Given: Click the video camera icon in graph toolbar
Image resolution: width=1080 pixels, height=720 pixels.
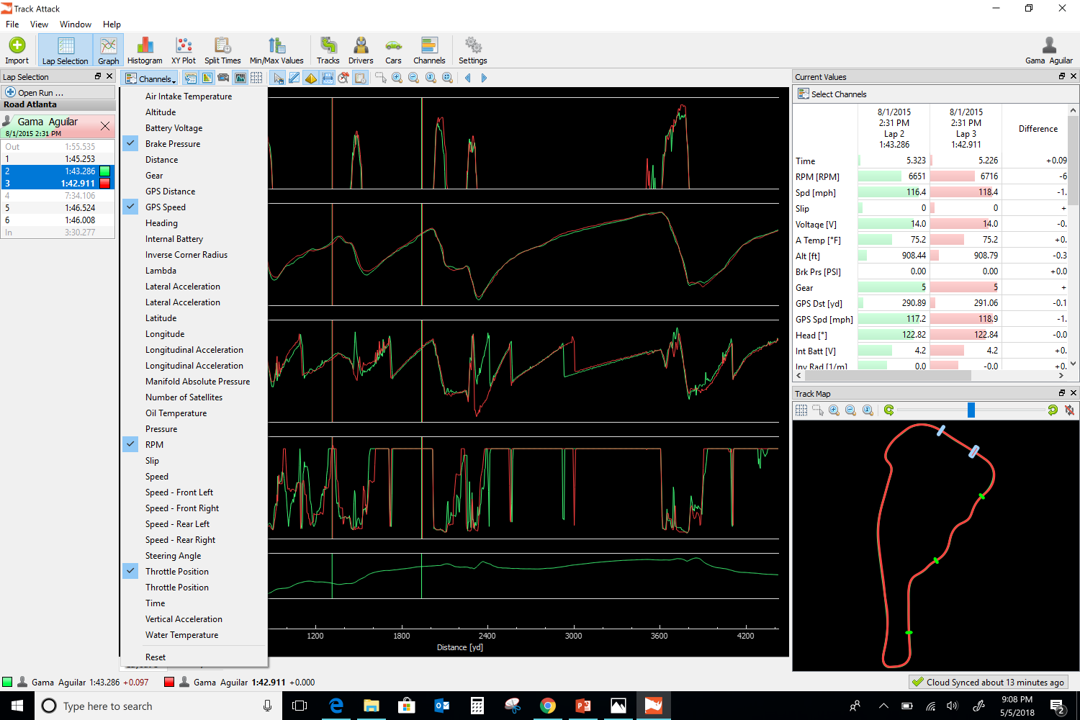Looking at the screenshot, I should click(223, 78).
